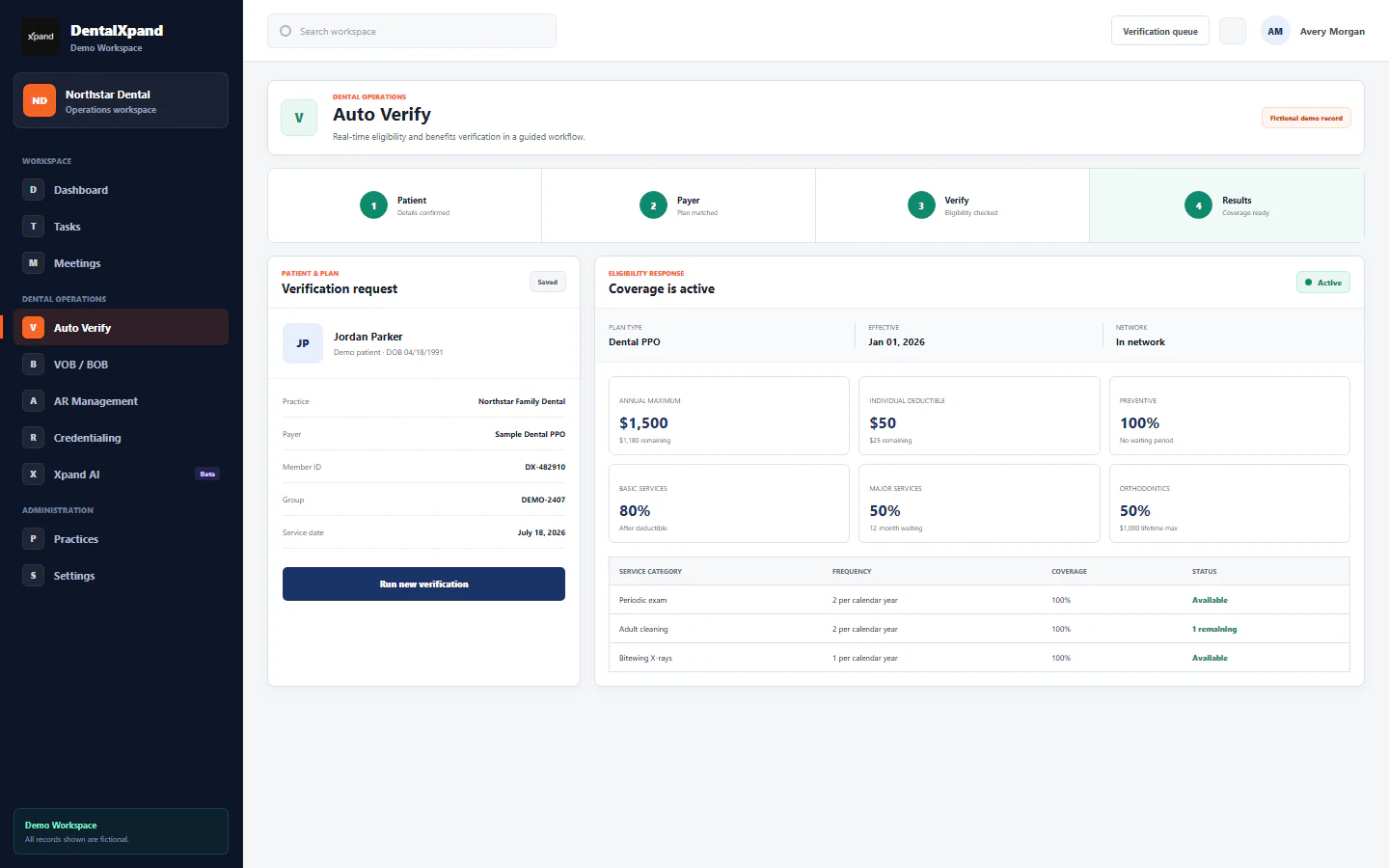Screen dimensions: 1389x868
Task: Click the blank square button beside avatar
Action: click(x=1233, y=31)
